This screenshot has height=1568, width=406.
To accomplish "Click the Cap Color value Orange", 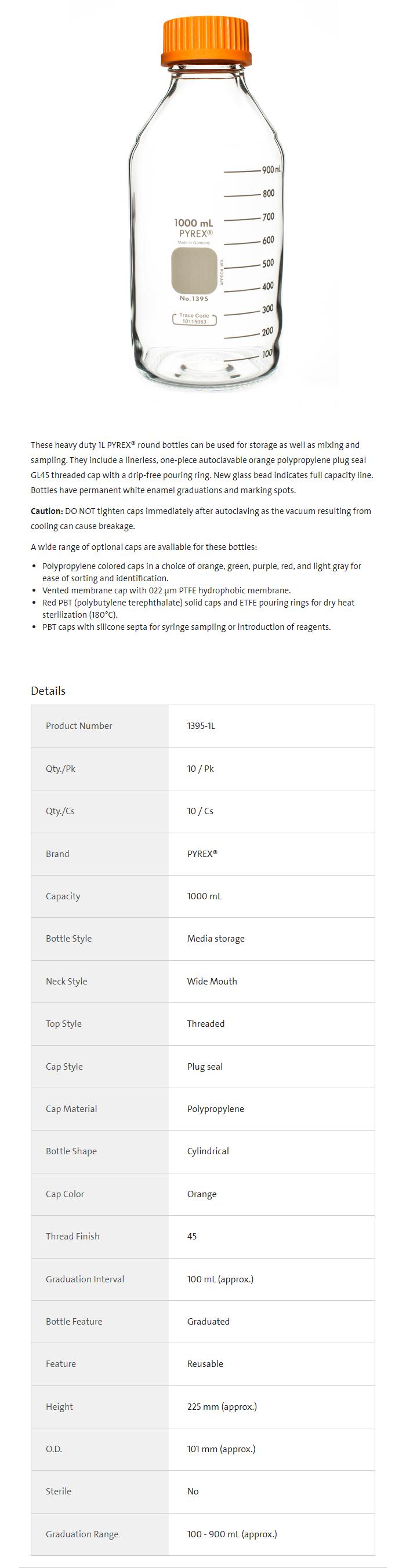I will point(202,1194).
